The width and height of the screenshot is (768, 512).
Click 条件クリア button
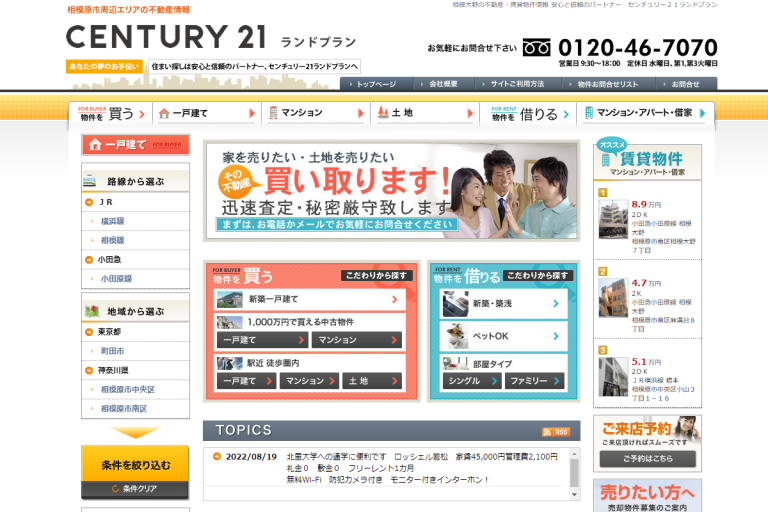[135, 489]
